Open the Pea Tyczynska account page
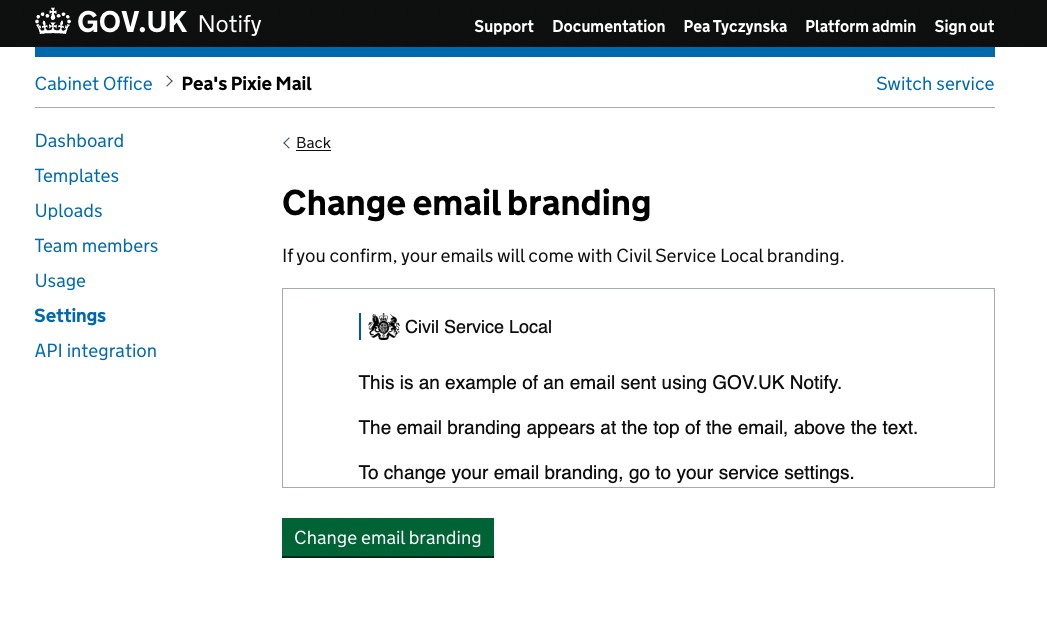Viewport: 1047px width, 623px height. click(x=735, y=27)
